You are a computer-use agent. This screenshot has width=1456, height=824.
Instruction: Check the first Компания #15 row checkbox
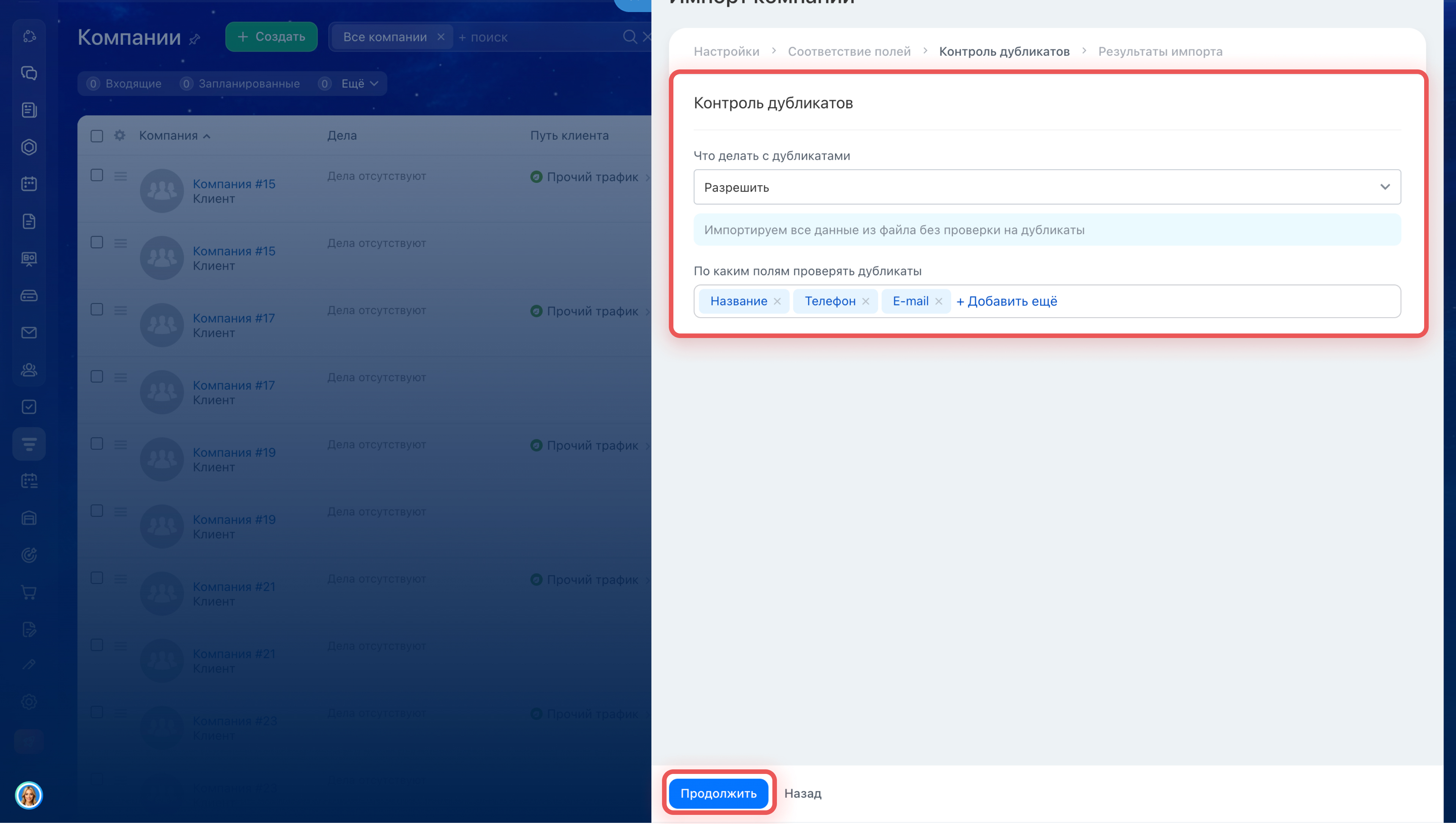pos(97,175)
